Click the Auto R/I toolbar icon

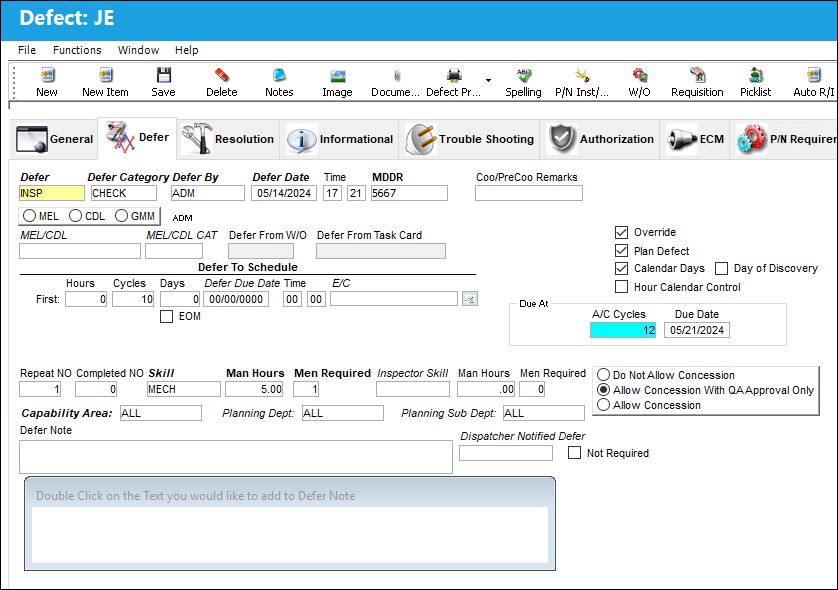pos(814,75)
